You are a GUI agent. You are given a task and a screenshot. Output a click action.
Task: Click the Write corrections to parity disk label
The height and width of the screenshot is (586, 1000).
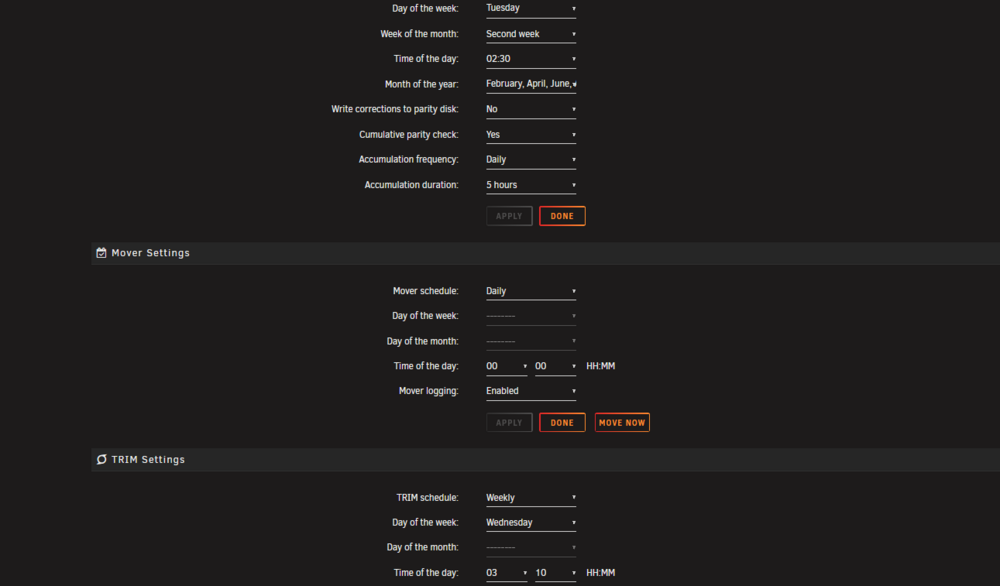pyautogui.click(x=395, y=109)
